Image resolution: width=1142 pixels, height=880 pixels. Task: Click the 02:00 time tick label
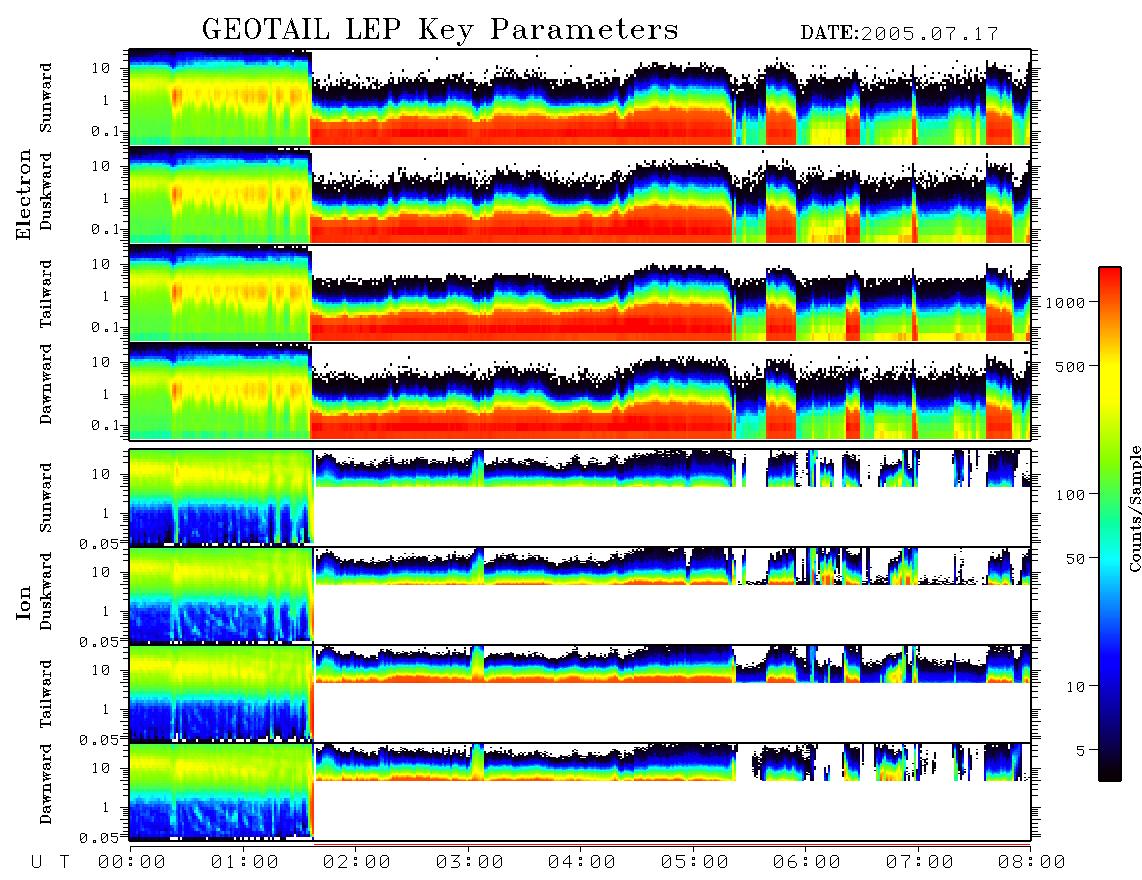coord(357,862)
